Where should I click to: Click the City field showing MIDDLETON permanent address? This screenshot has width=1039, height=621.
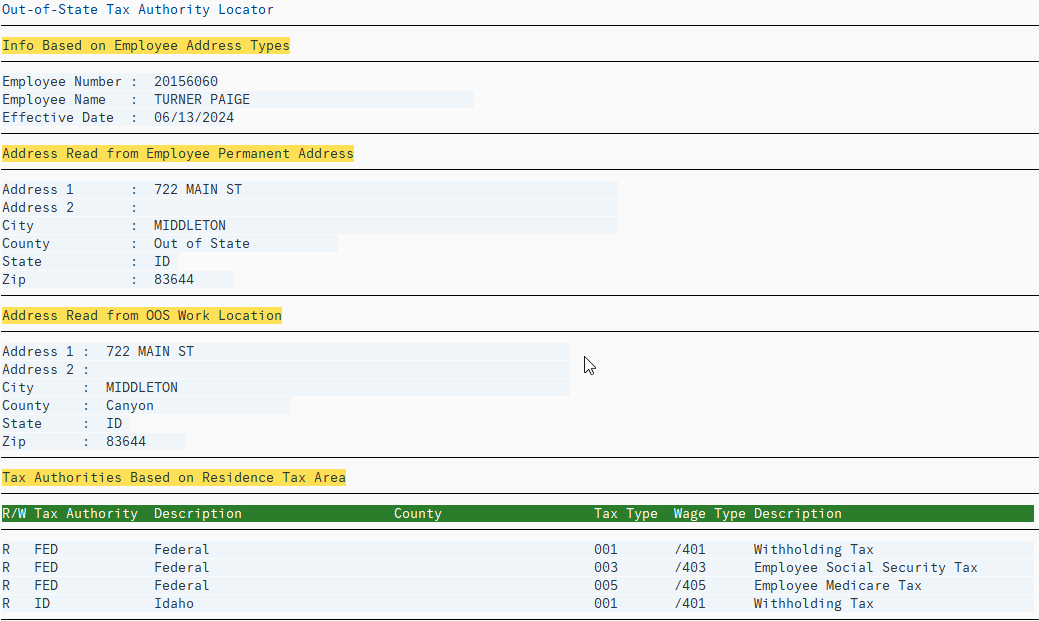point(190,225)
